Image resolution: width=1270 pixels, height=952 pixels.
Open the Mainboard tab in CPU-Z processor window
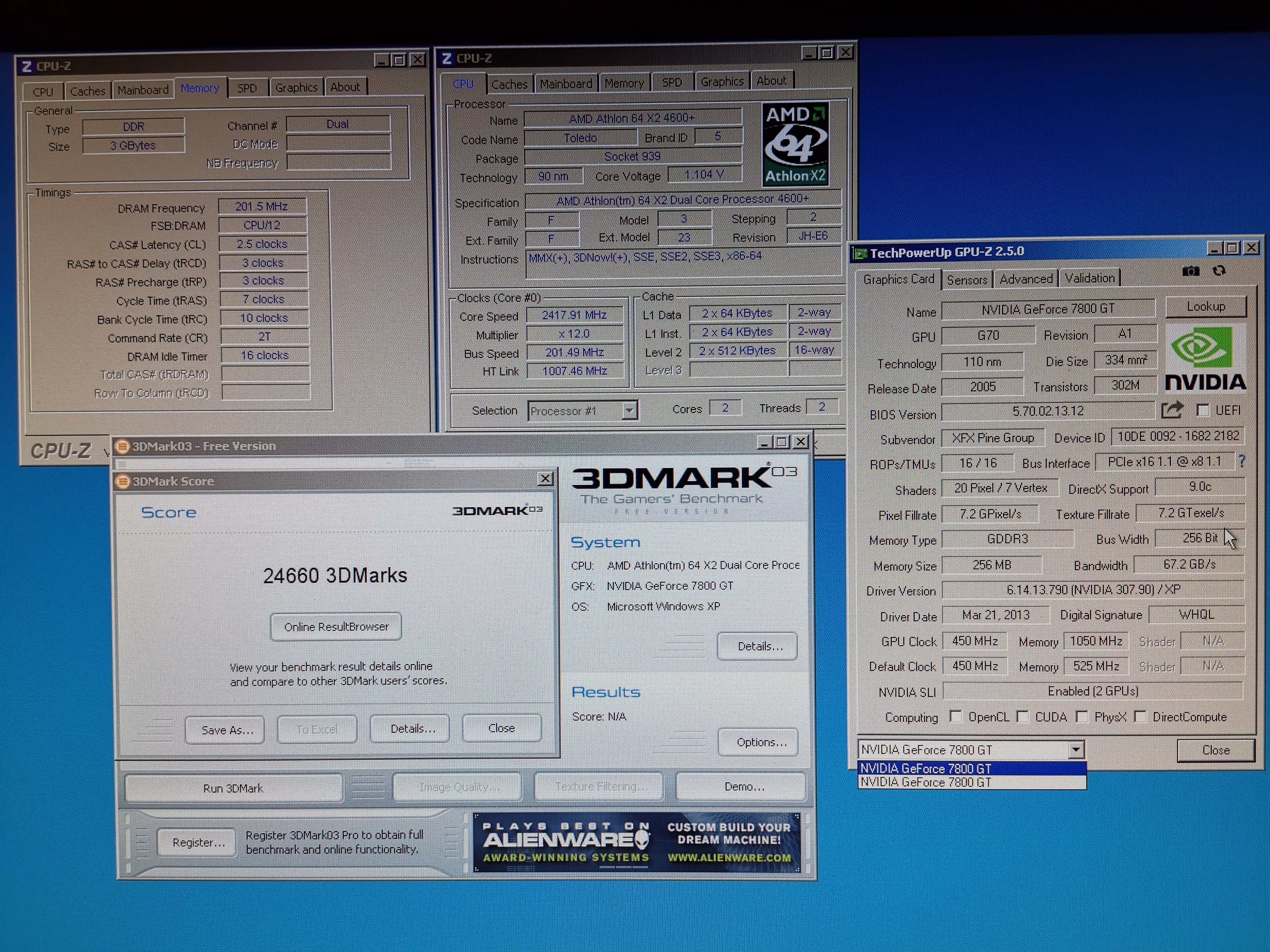(x=566, y=84)
